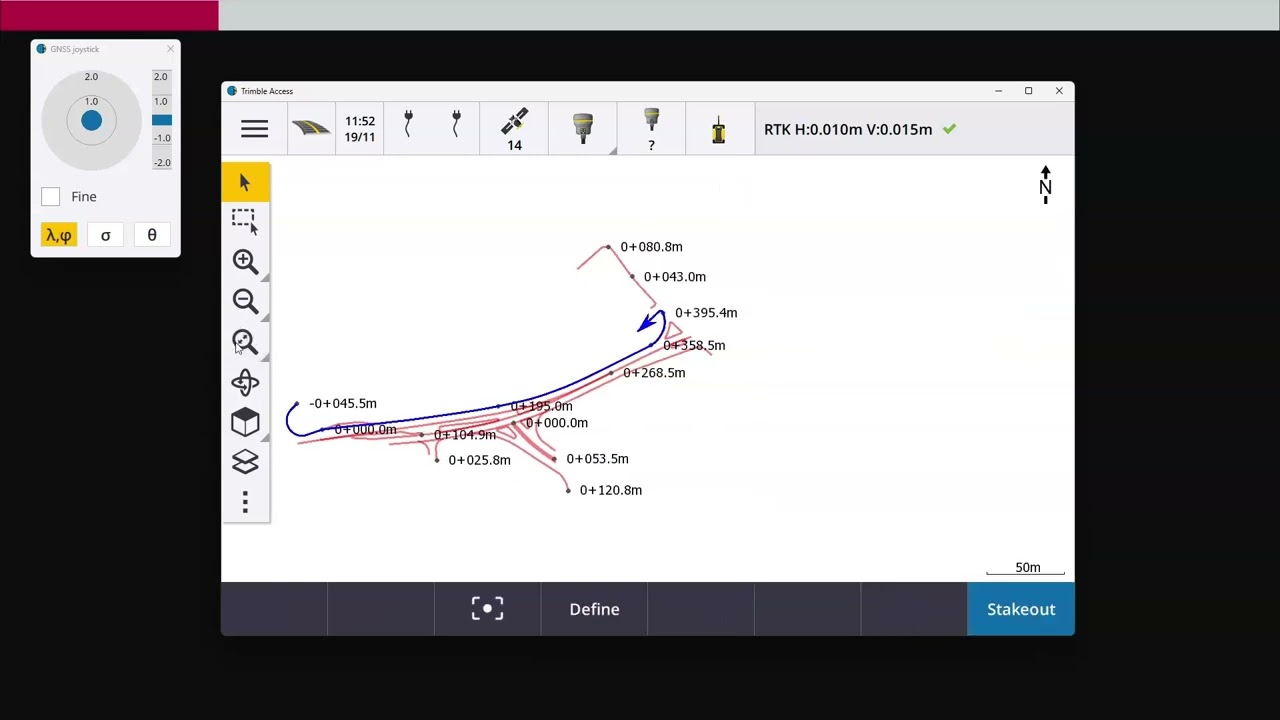Enable the Fine checkbox in GNSS joystick
This screenshot has width=1280, height=720.
click(51, 197)
